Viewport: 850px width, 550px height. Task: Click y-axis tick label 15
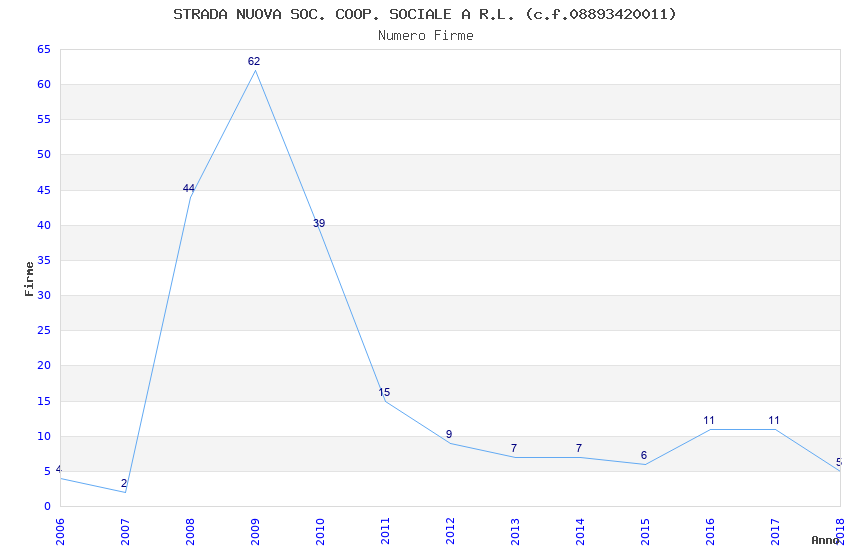click(44, 401)
